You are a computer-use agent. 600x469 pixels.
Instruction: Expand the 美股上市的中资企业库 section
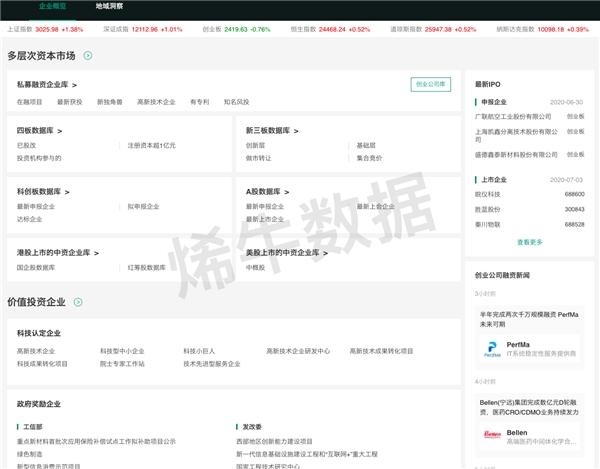tap(287, 253)
